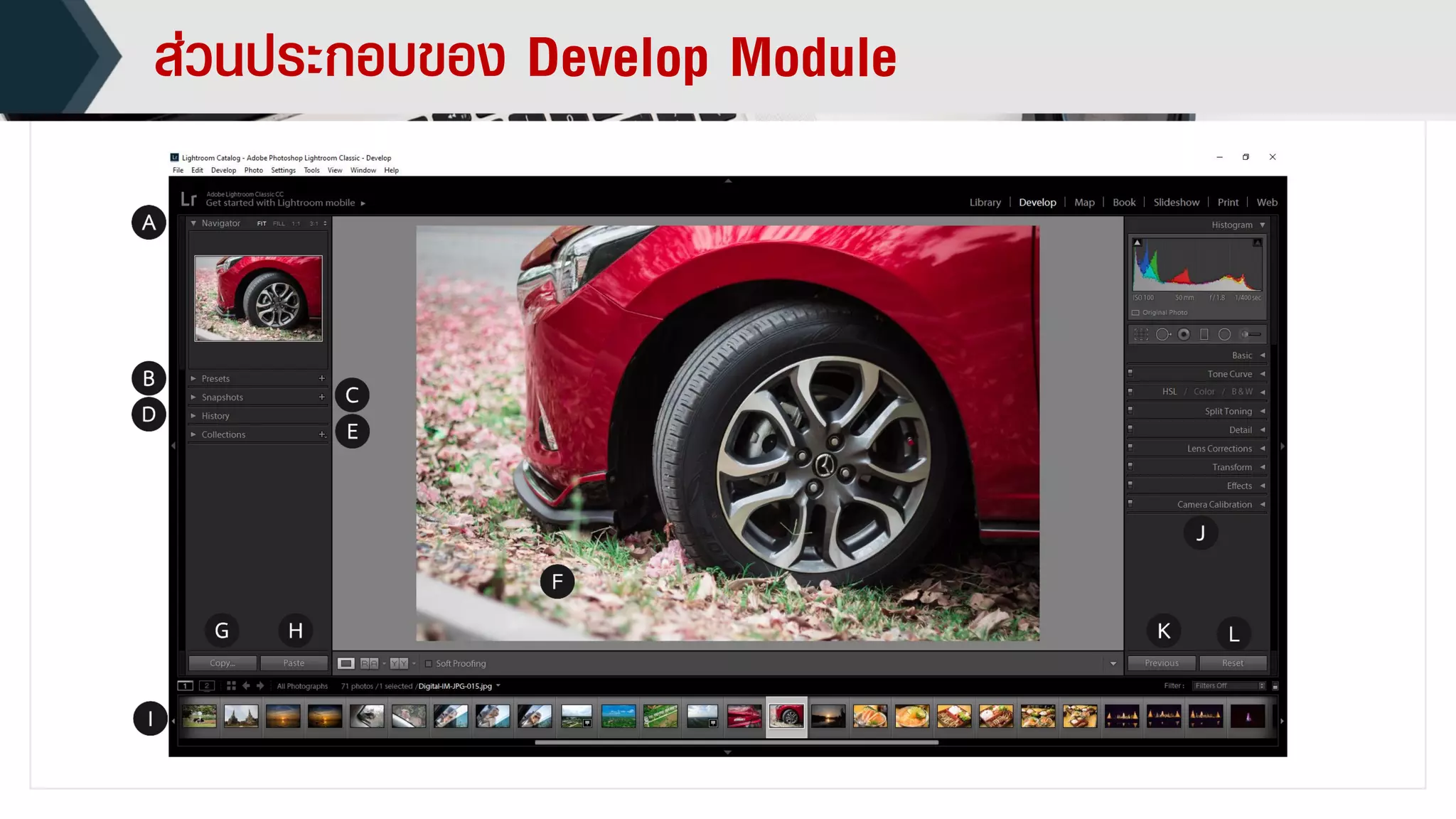
Task: Open toolbar content dropdown arrow
Action: click(1113, 664)
